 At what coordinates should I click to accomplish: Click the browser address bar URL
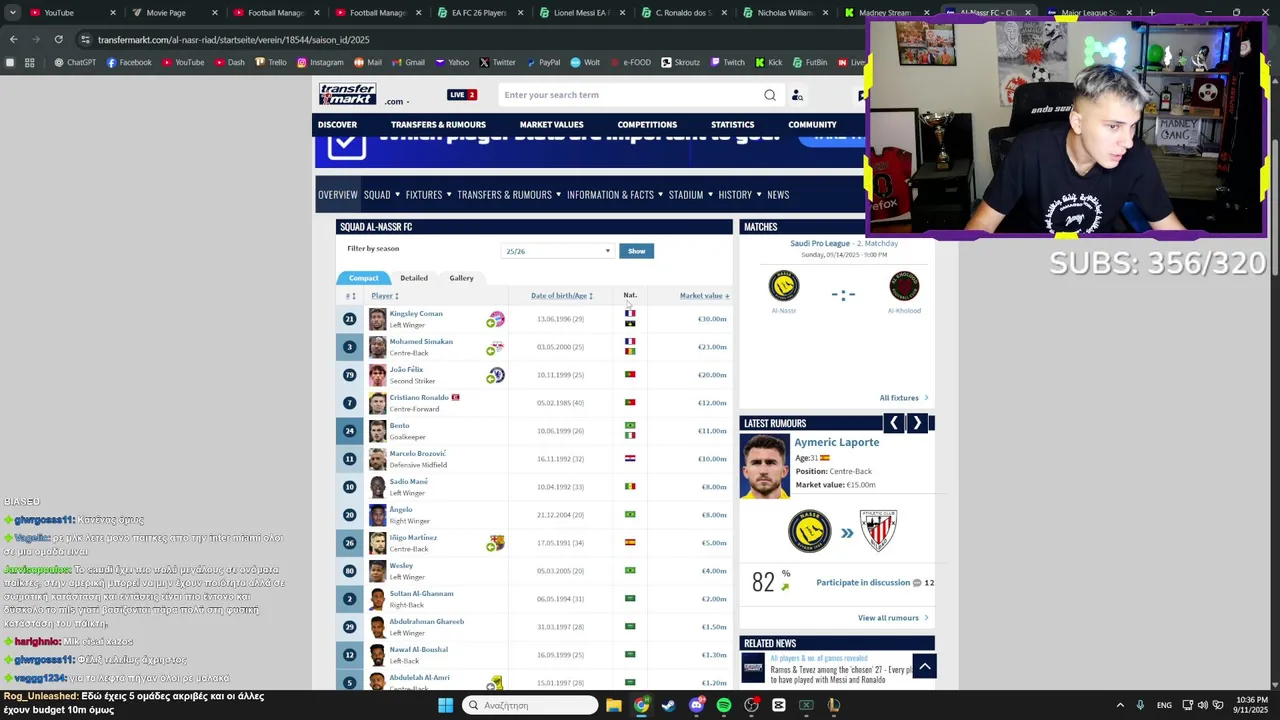pos(234,40)
